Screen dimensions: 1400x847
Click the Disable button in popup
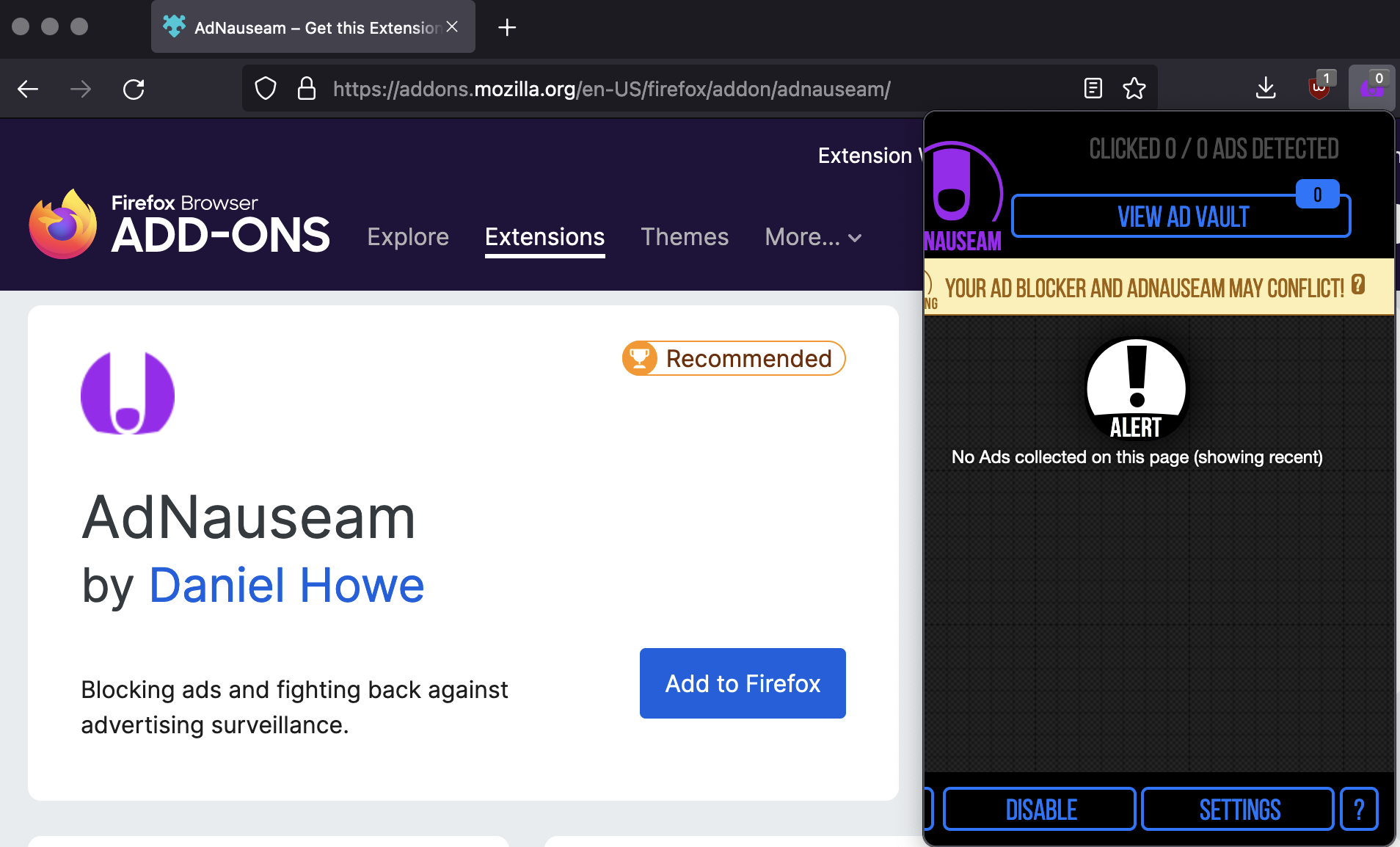point(1040,810)
